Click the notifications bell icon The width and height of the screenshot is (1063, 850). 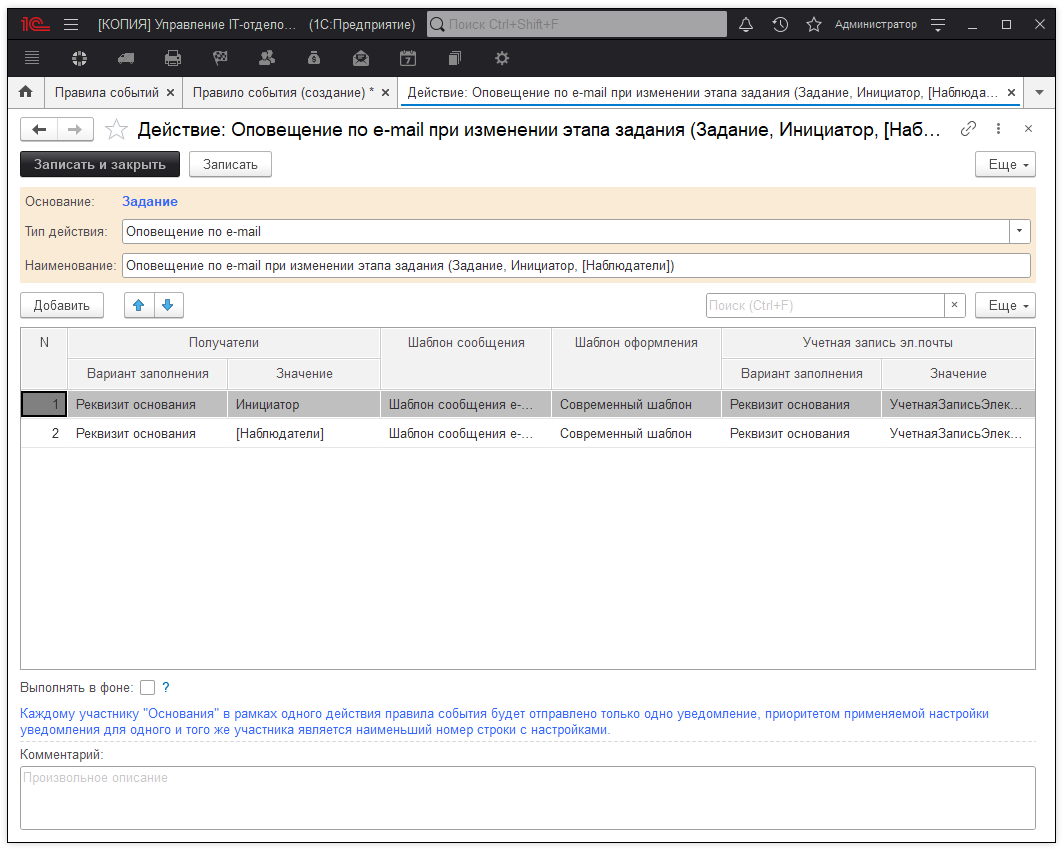click(x=746, y=24)
